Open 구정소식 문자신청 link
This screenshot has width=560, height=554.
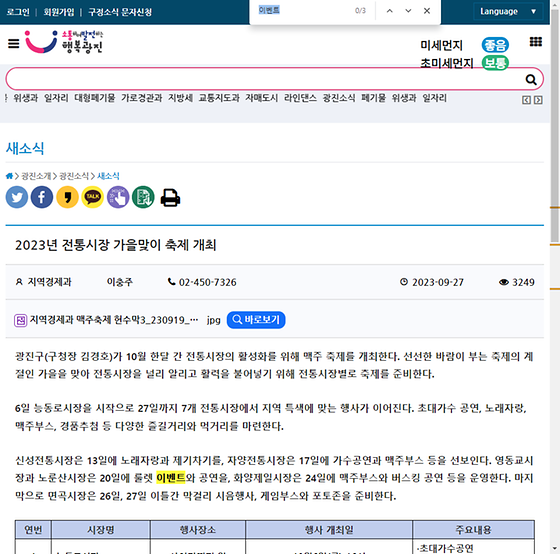click(x=120, y=12)
